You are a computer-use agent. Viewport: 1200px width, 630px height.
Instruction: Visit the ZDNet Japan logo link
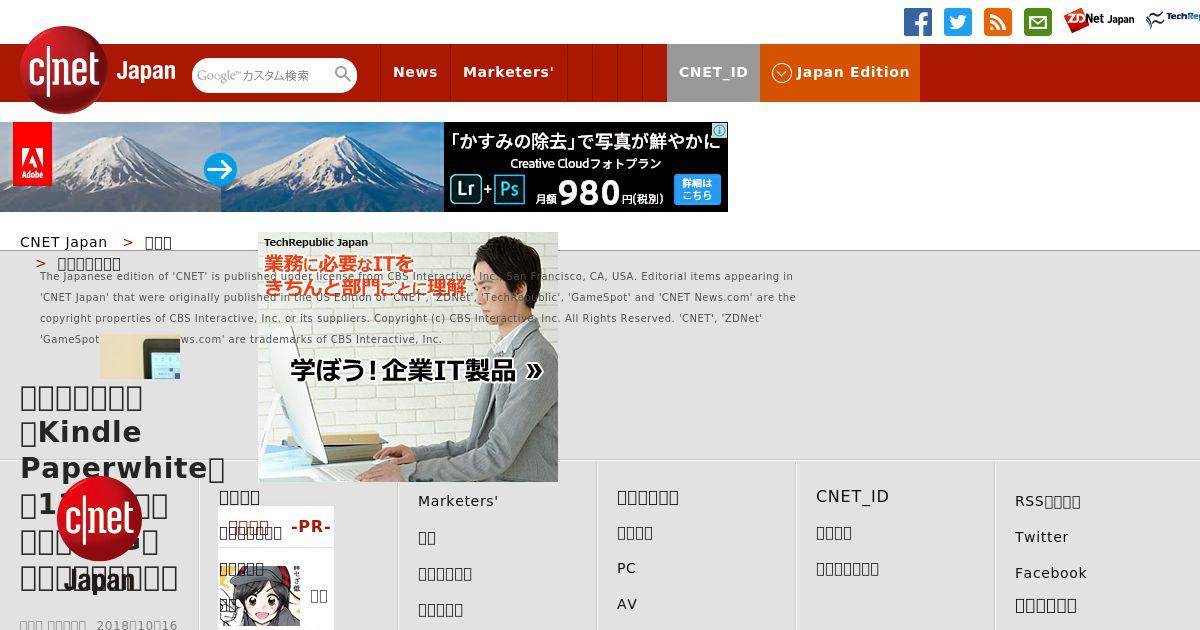coord(1099,20)
